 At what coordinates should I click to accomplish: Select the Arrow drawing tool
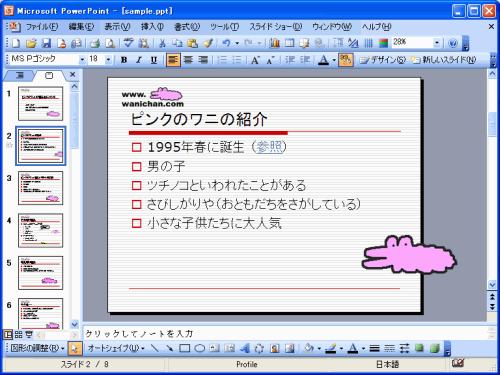170,348
